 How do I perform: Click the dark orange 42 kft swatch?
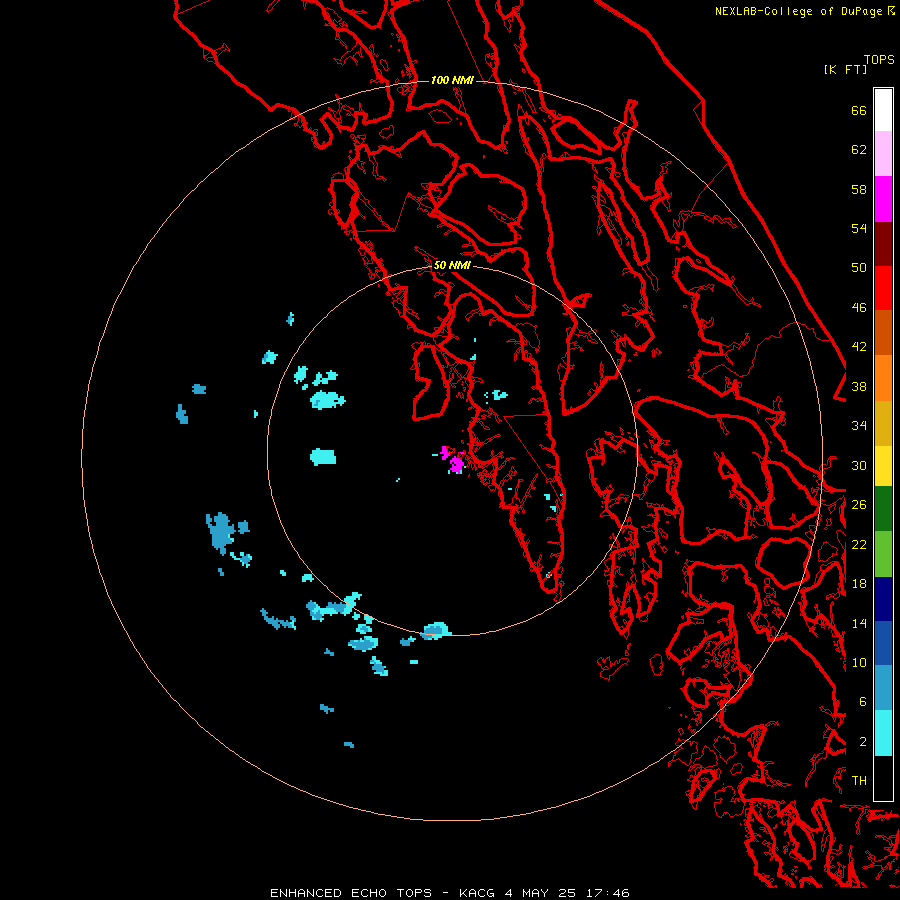(x=883, y=332)
